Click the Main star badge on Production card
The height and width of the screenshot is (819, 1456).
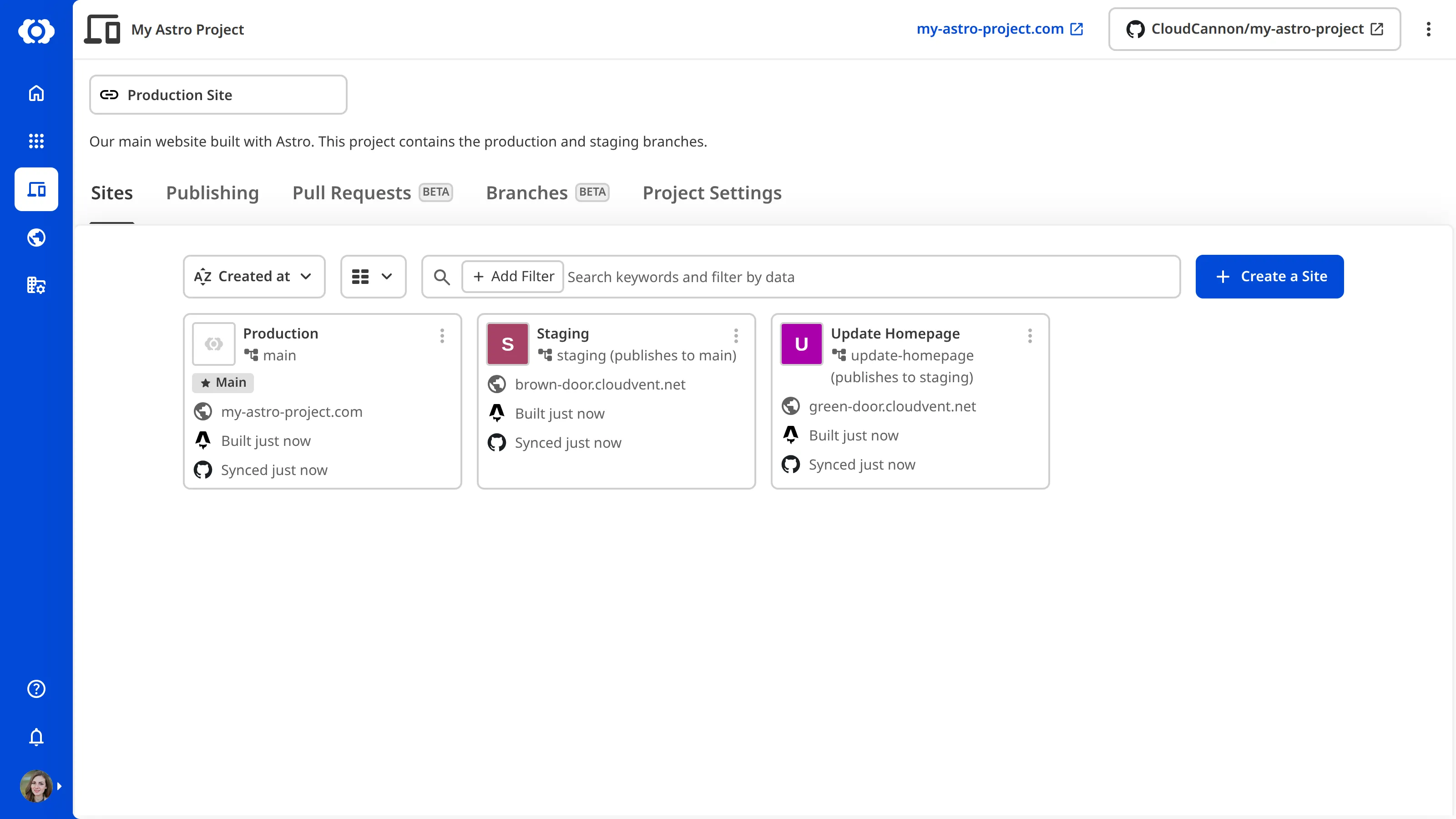pyautogui.click(x=222, y=383)
